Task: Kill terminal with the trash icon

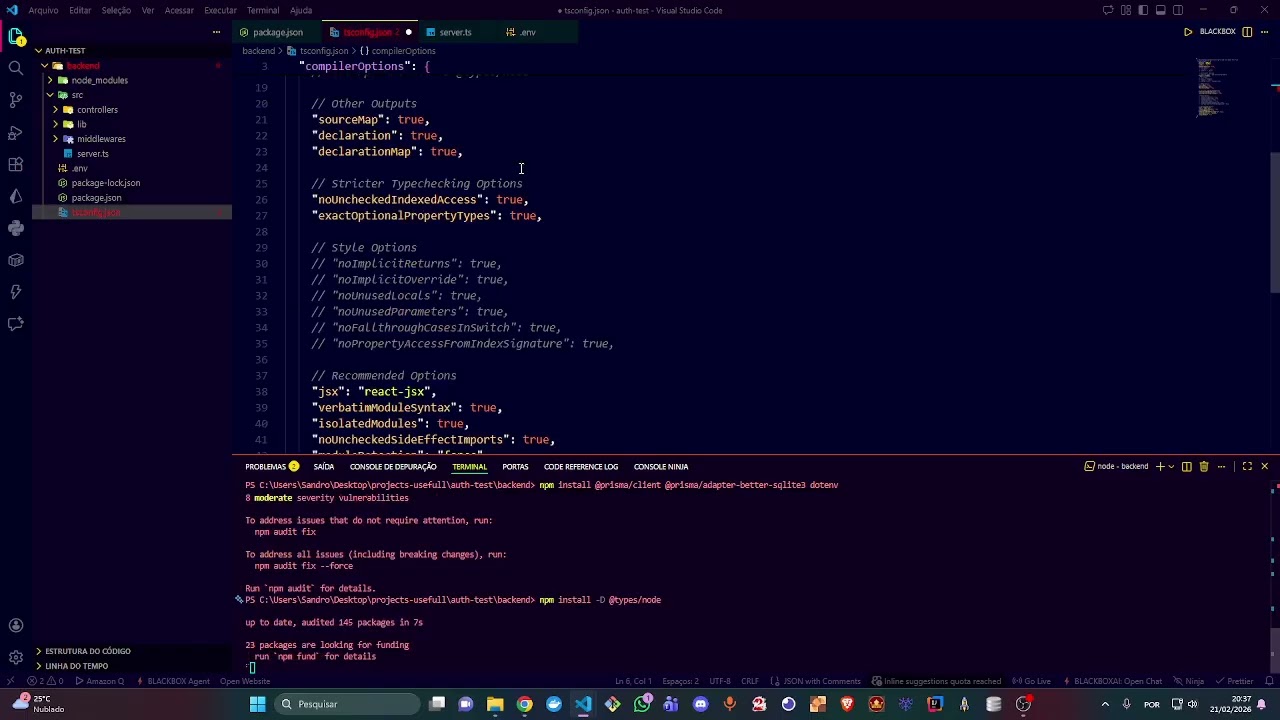Action: coord(1204,466)
